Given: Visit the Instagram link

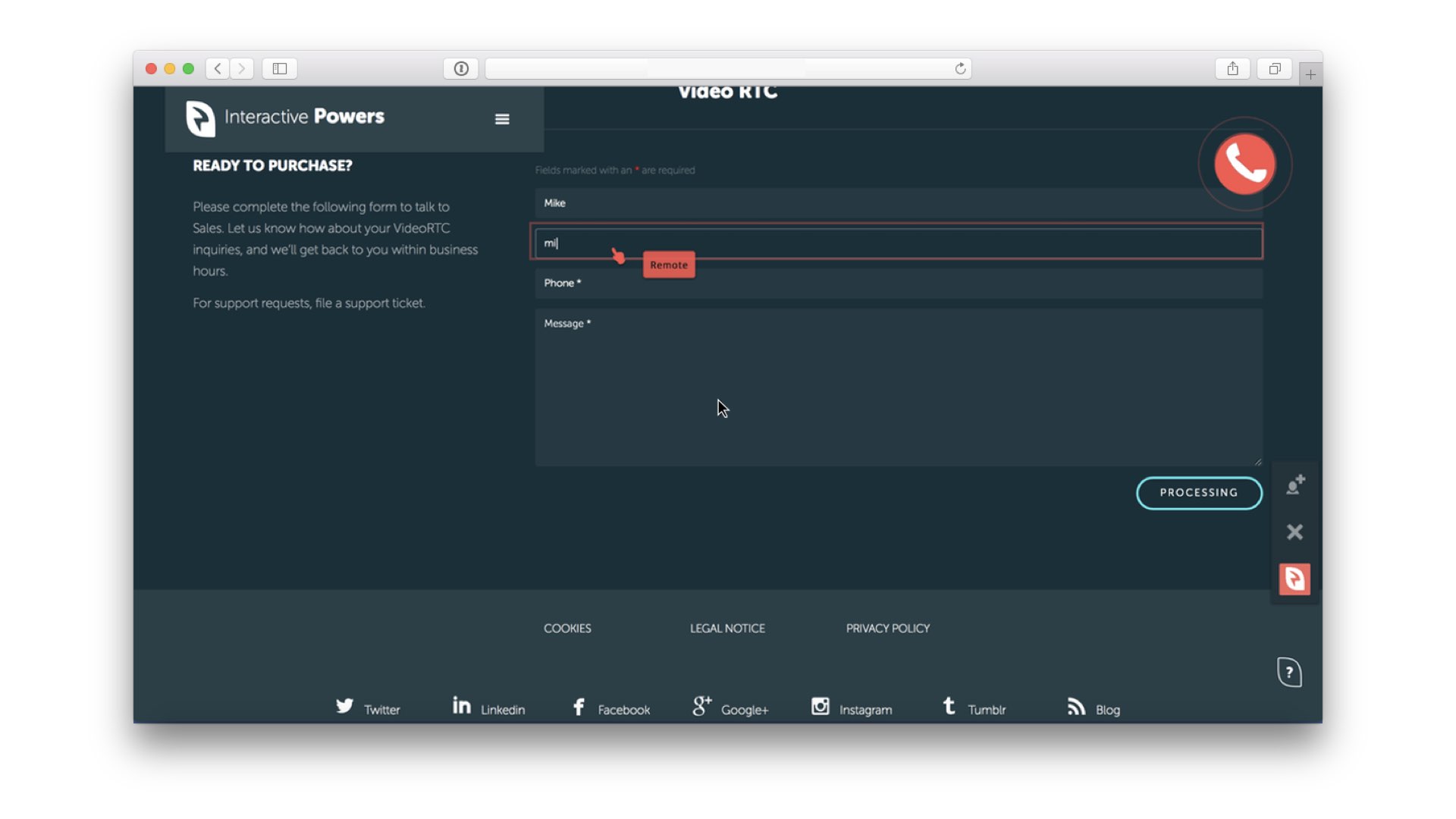Looking at the screenshot, I should tap(851, 708).
